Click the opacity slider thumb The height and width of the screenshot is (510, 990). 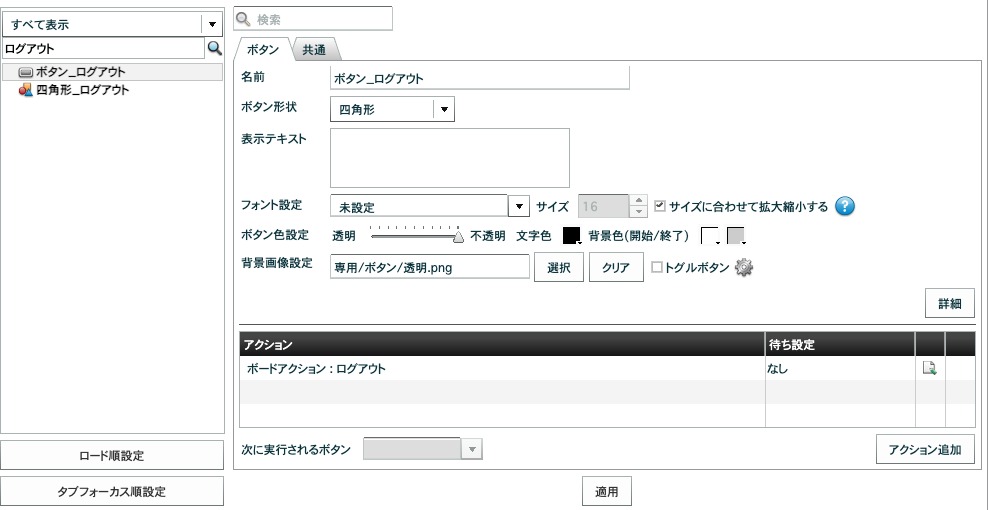pyautogui.click(x=459, y=237)
